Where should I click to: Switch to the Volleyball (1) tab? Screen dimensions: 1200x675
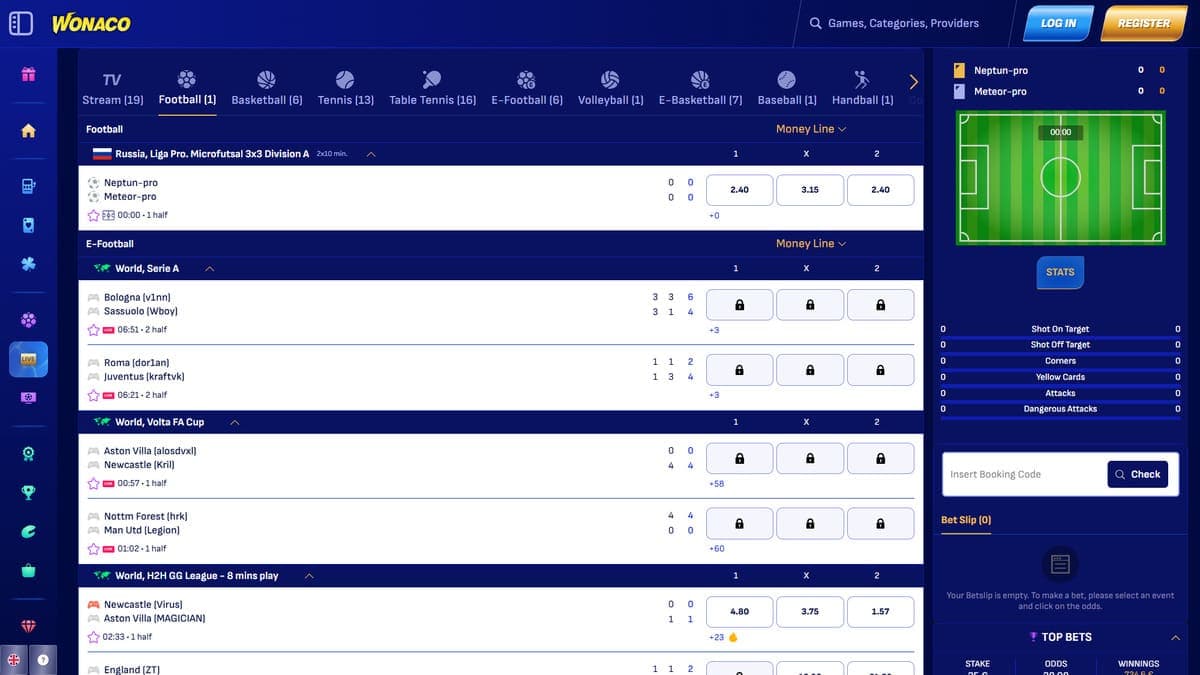coord(610,88)
